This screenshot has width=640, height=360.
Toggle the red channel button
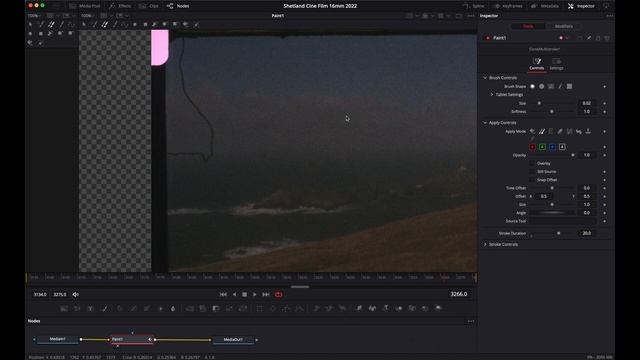[x=532, y=147]
